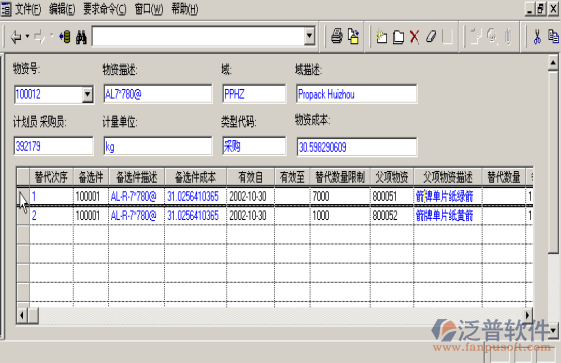
Task: Click the database insert icon
Action: [65, 36]
